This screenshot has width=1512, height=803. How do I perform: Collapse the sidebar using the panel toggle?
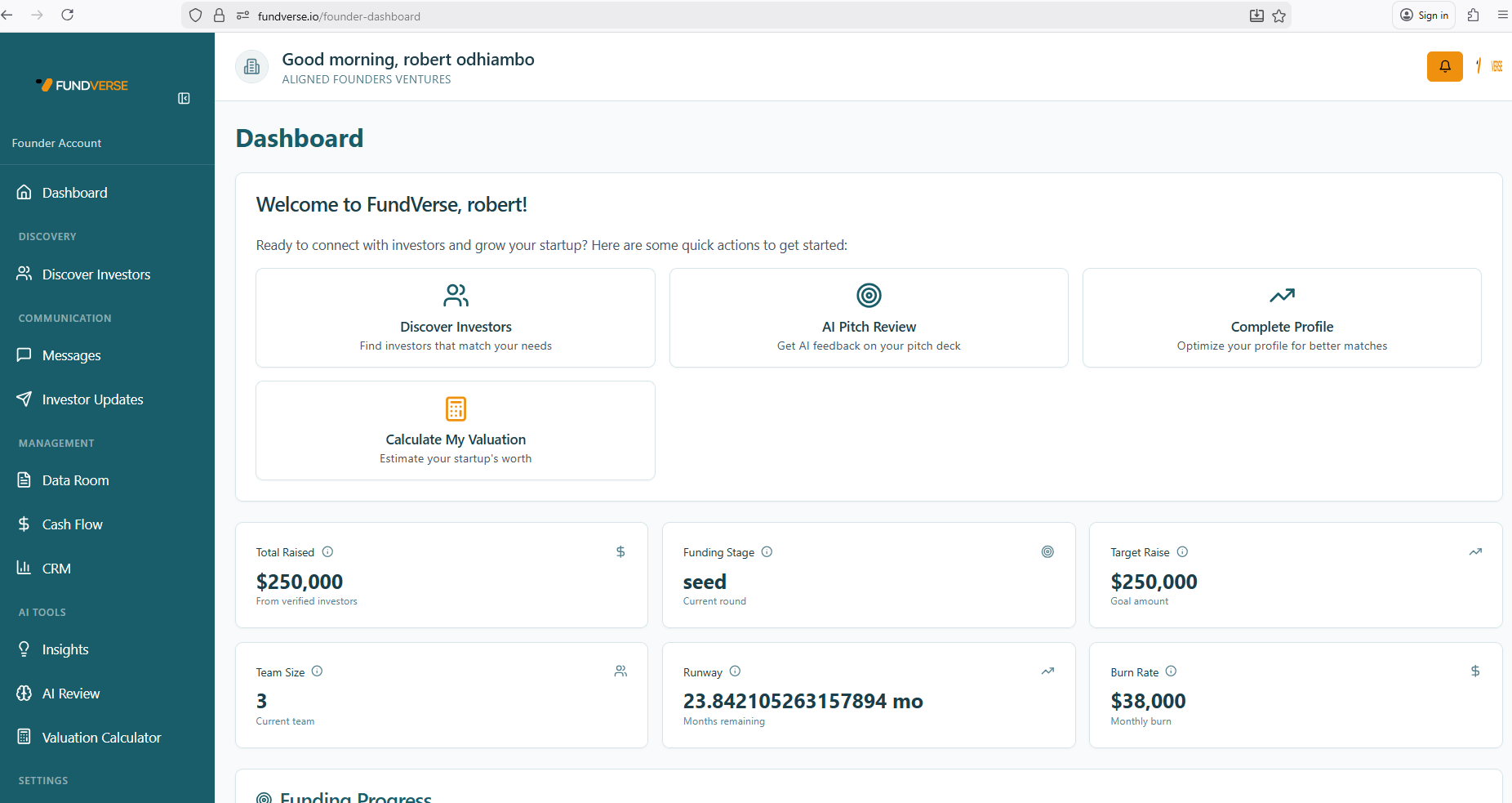[184, 98]
